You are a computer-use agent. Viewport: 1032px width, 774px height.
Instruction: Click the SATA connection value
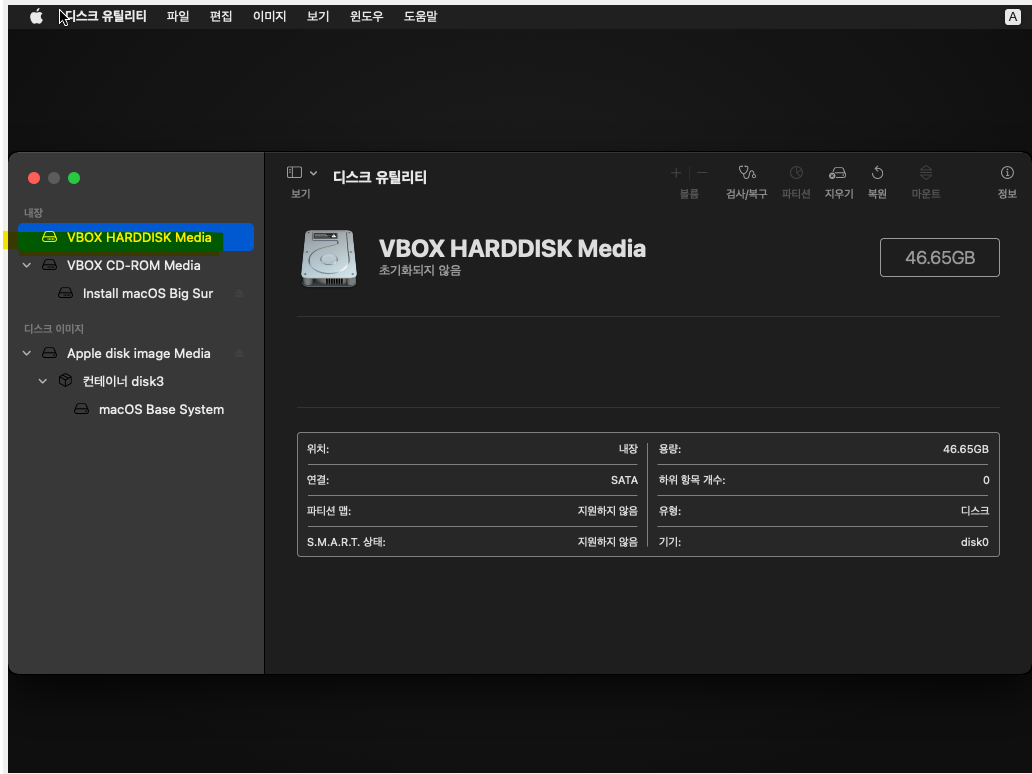click(624, 480)
